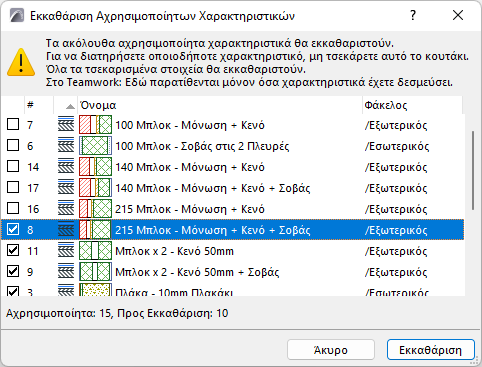This screenshot has height=367, width=482.
Task: Uncheck the box for row 8
Action: tap(13, 230)
